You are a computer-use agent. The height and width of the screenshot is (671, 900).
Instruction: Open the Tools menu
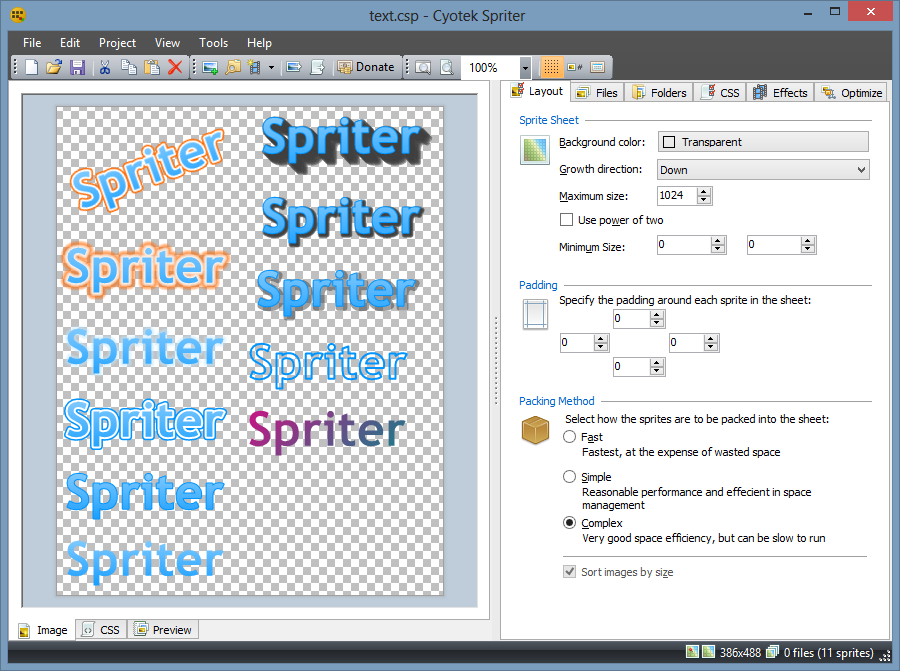(214, 43)
